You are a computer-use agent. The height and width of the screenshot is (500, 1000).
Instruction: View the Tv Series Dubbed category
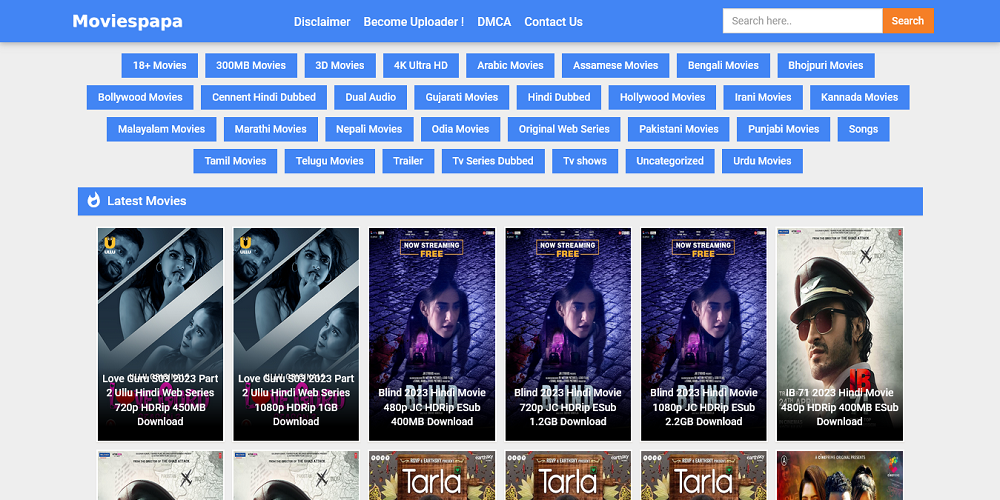(x=493, y=161)
